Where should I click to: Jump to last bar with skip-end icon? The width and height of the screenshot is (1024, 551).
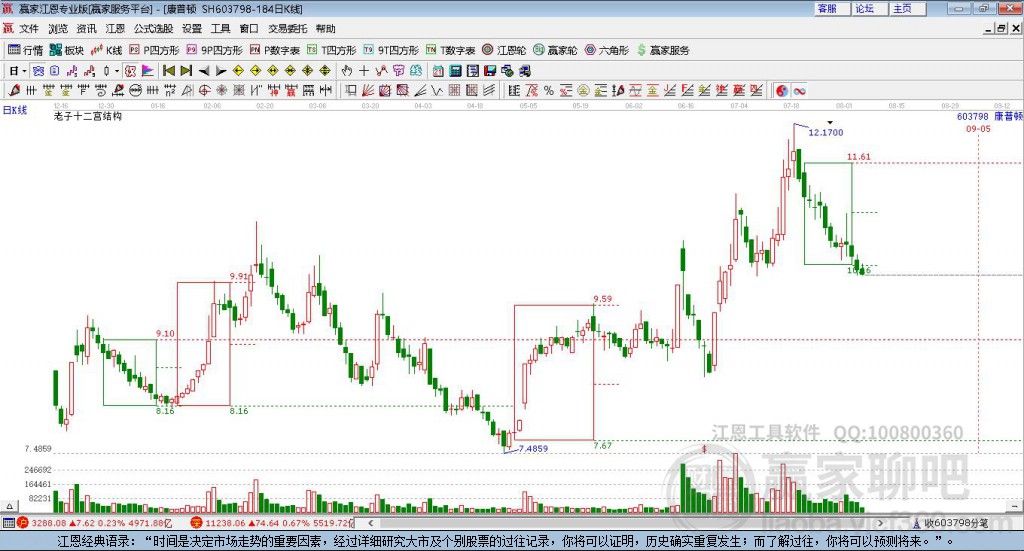click(186, 71)
